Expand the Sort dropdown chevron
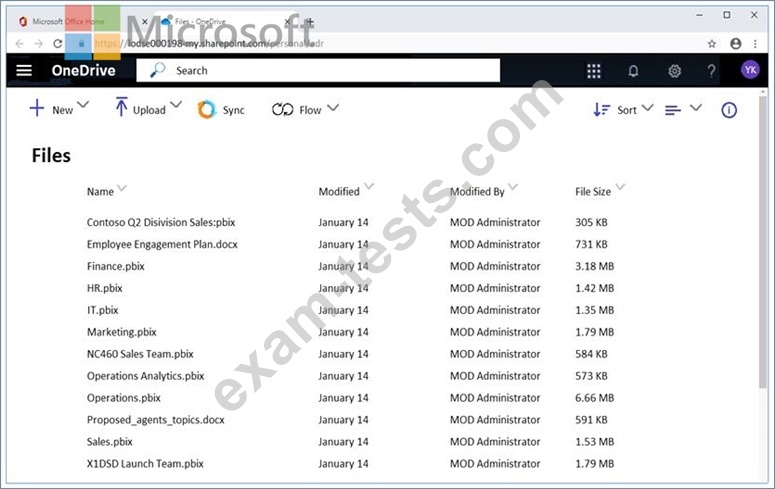Viewport: 775px width, 489px height. pos(647,107)
